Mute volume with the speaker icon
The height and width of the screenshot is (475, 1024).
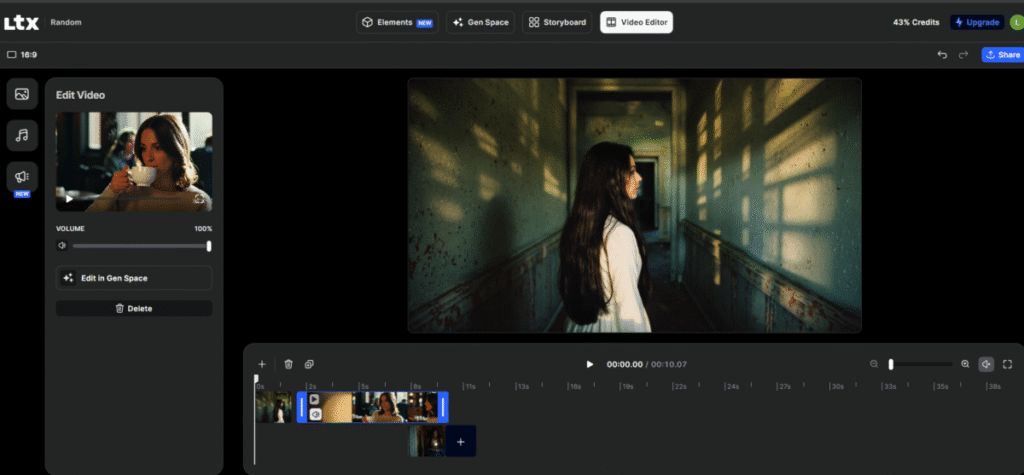[62, 246]
